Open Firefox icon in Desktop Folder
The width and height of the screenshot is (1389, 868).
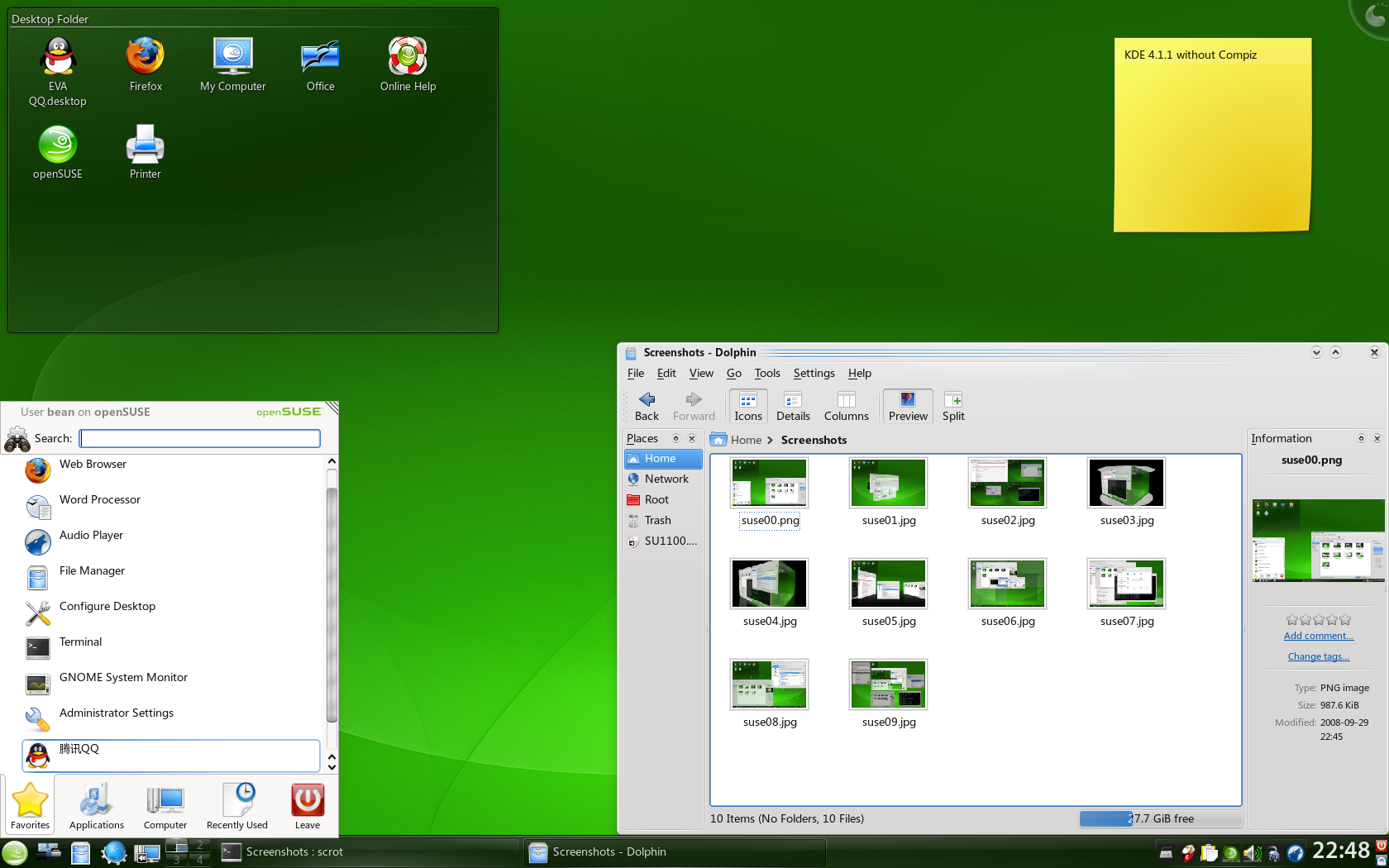pos(146,64)
